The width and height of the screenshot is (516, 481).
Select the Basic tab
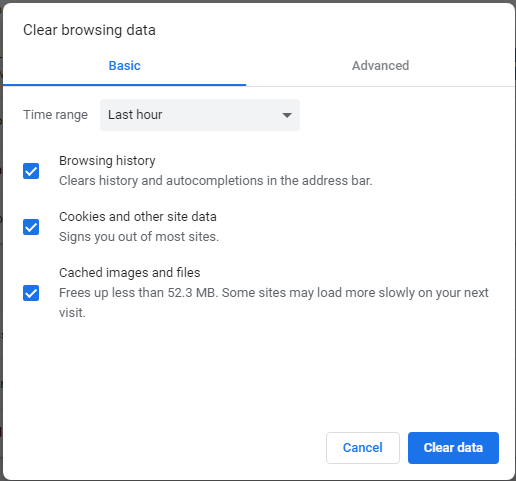point(124,66)
